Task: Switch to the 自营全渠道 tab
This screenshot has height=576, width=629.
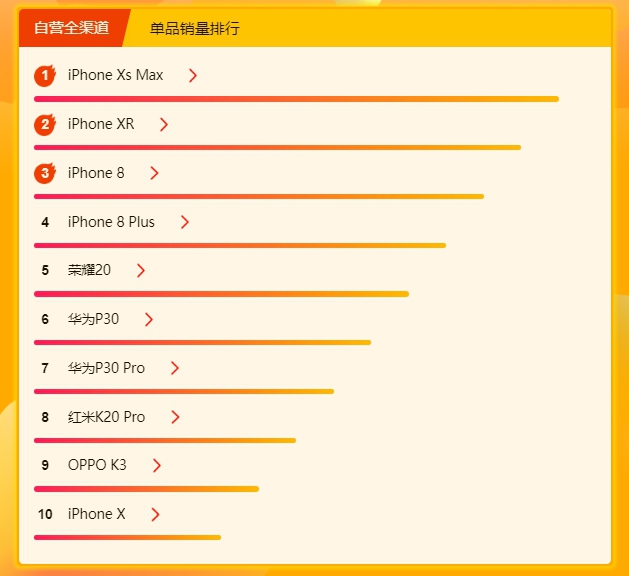Action: 71,28
